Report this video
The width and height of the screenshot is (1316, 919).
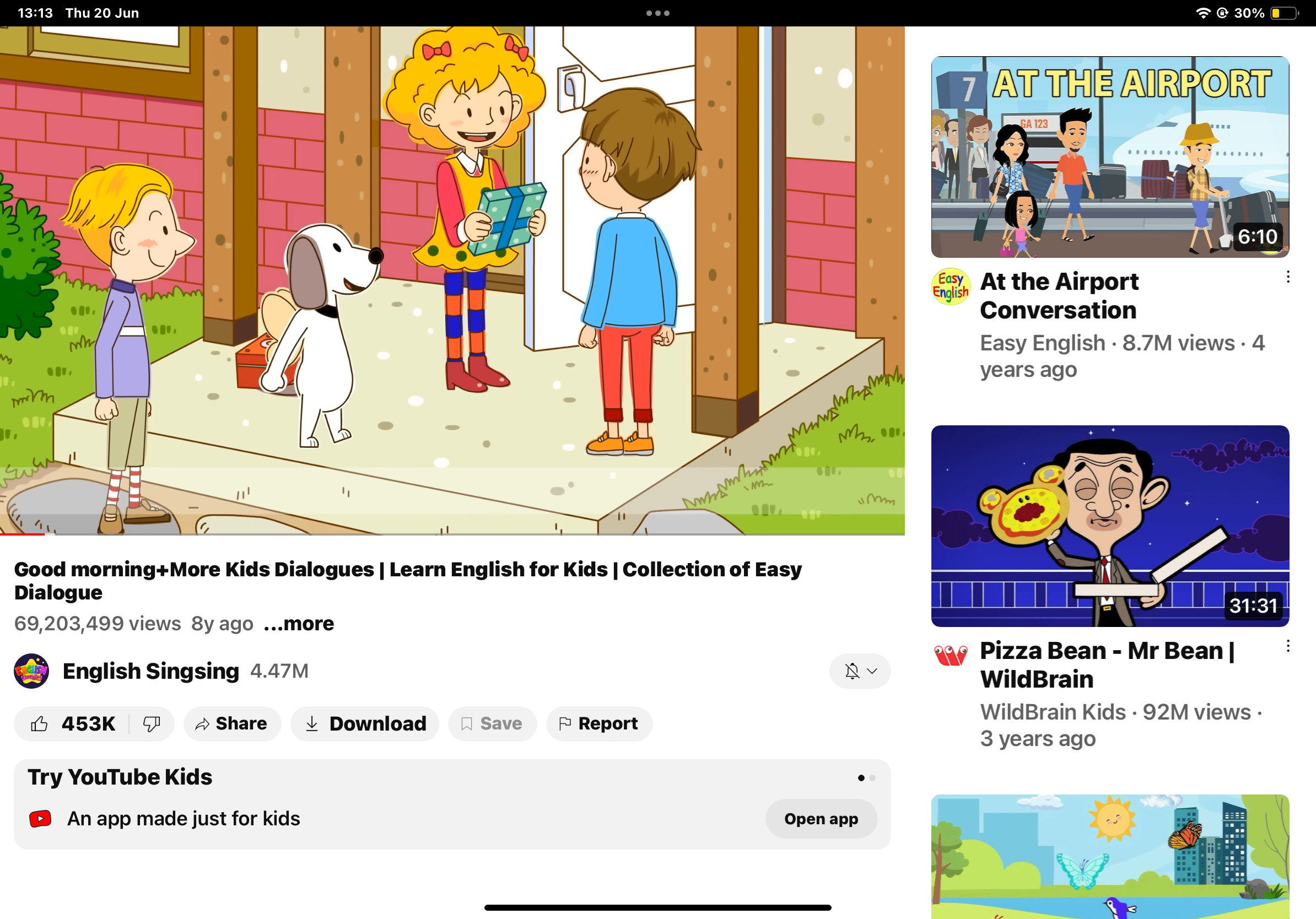(599, 723)
